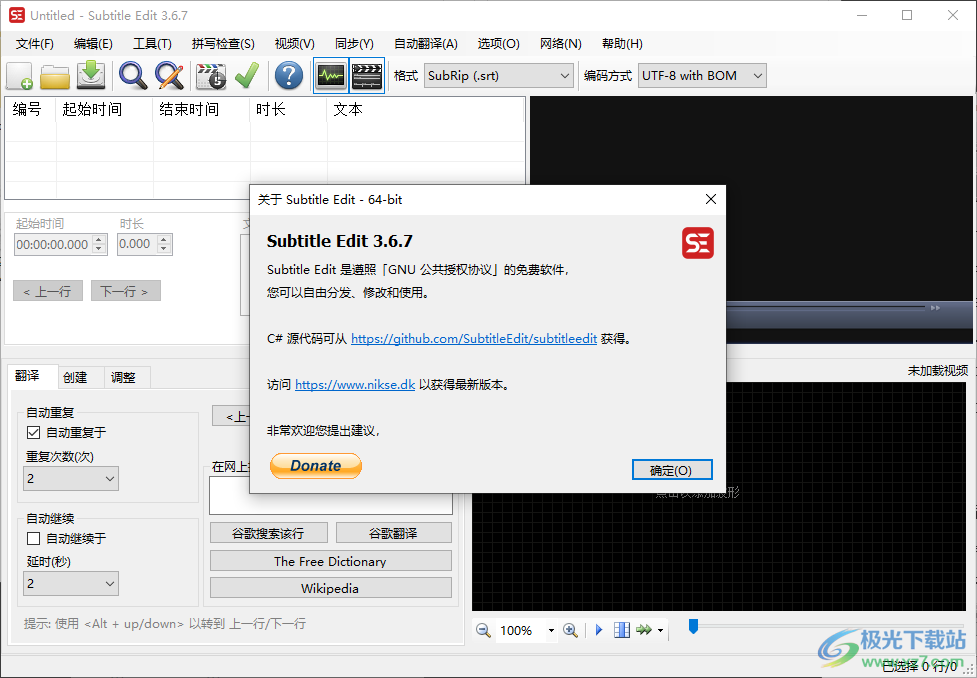
Task: Open Find with the magnifier icon
Action: [133, 76]
